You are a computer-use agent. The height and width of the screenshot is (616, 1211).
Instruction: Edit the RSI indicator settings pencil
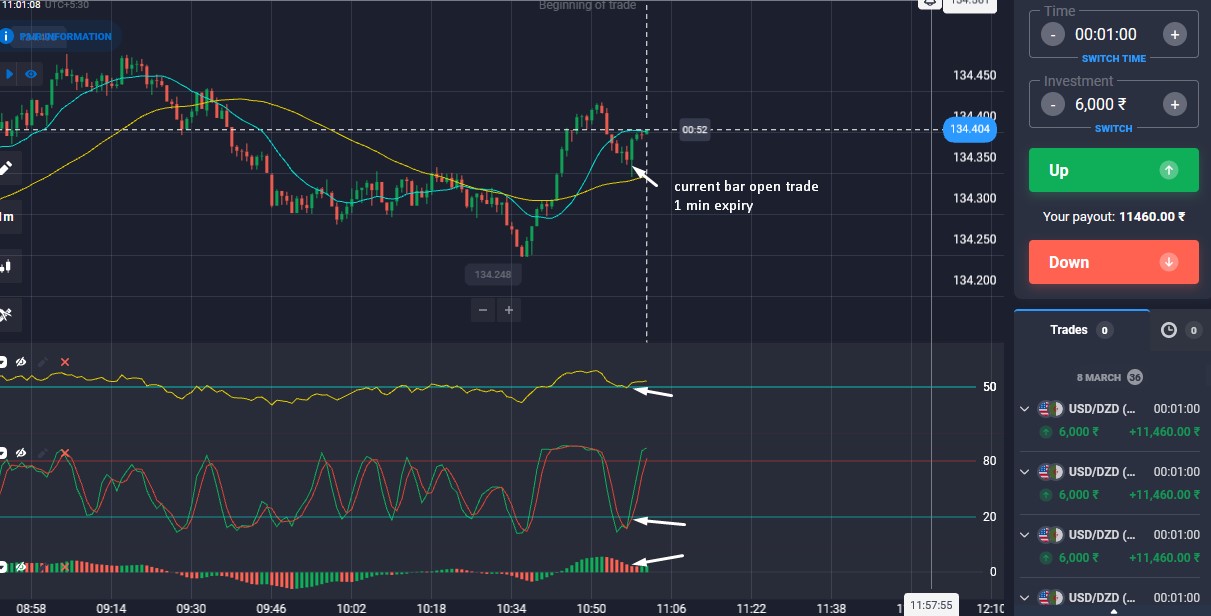42,362
